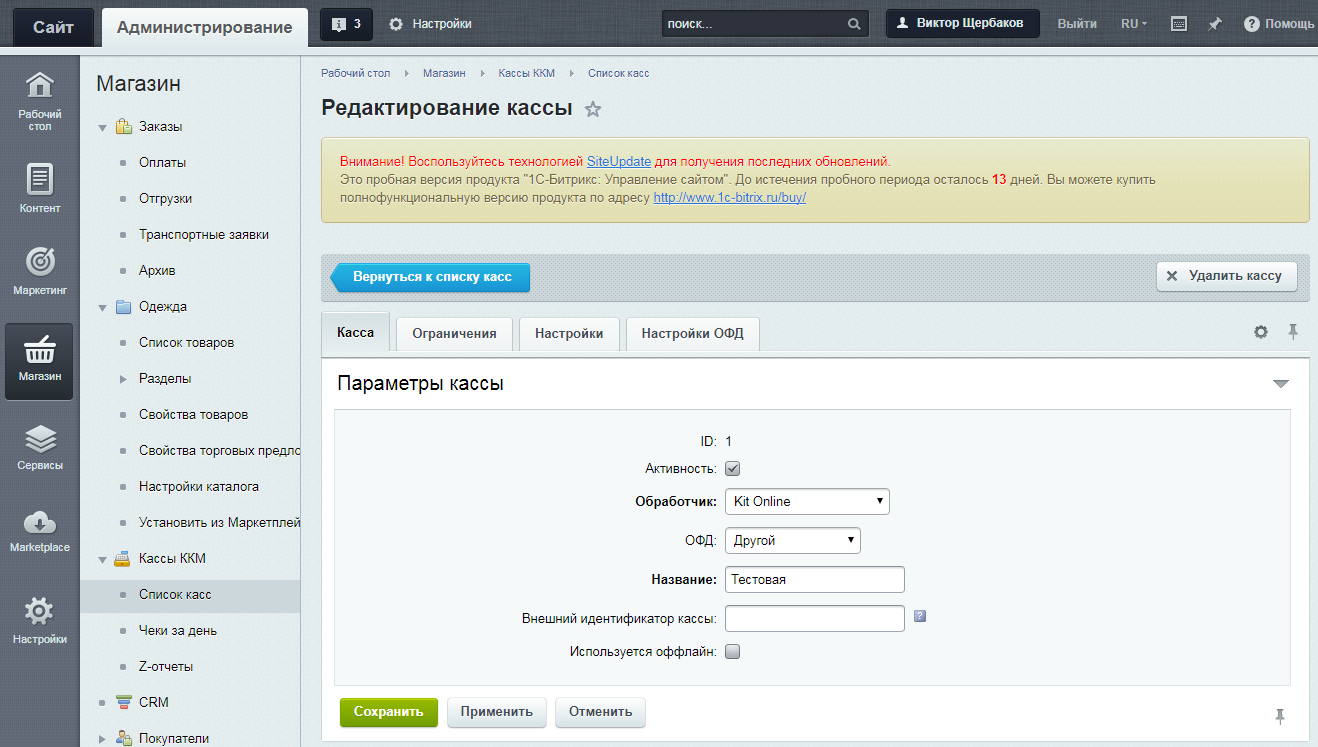Open the Контент sidebar section
Viewport: 1318px width, 747px height.
point(39,188)
